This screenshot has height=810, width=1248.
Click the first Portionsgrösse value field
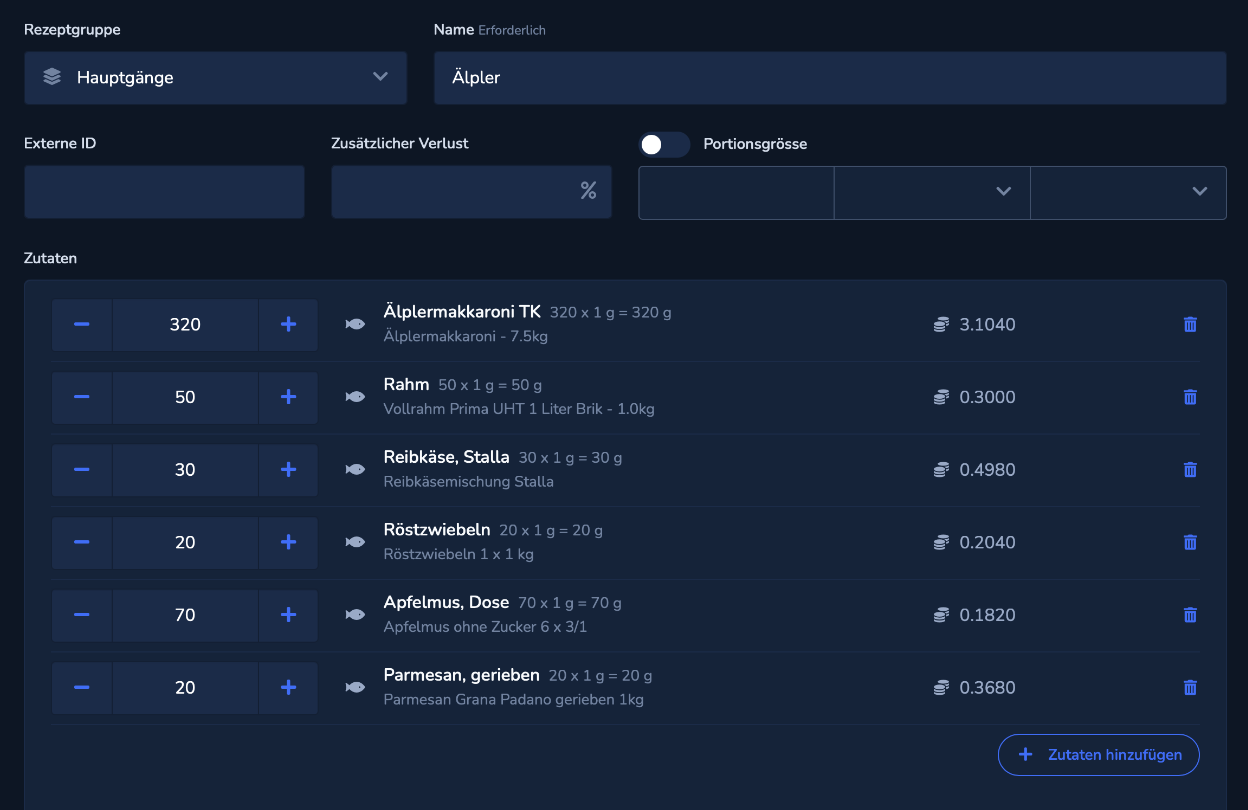[x=736, y=192]
